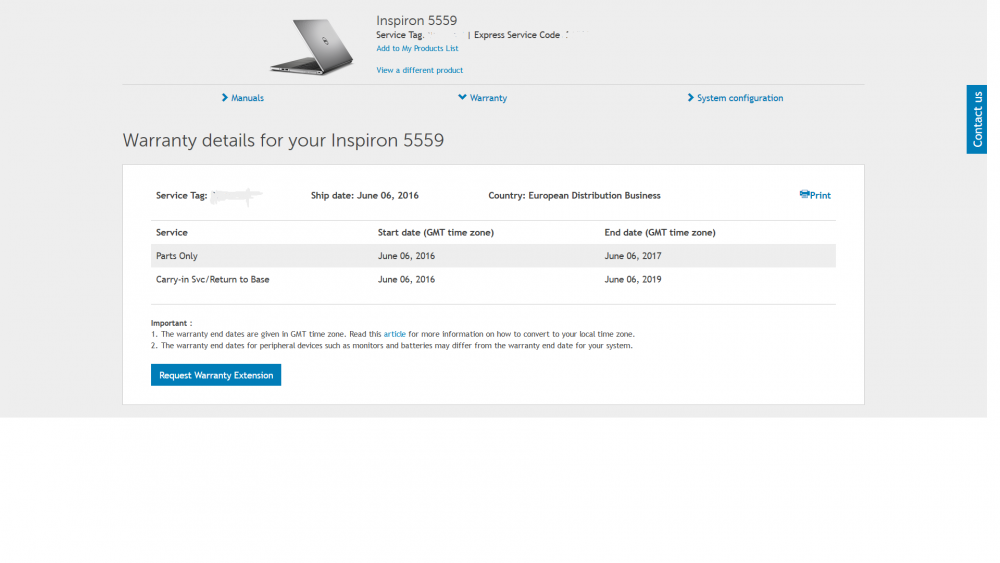The image size is (1000, 563).
Task: Click View a different product link
Action: pyautogui.click(x=419, y=70)
